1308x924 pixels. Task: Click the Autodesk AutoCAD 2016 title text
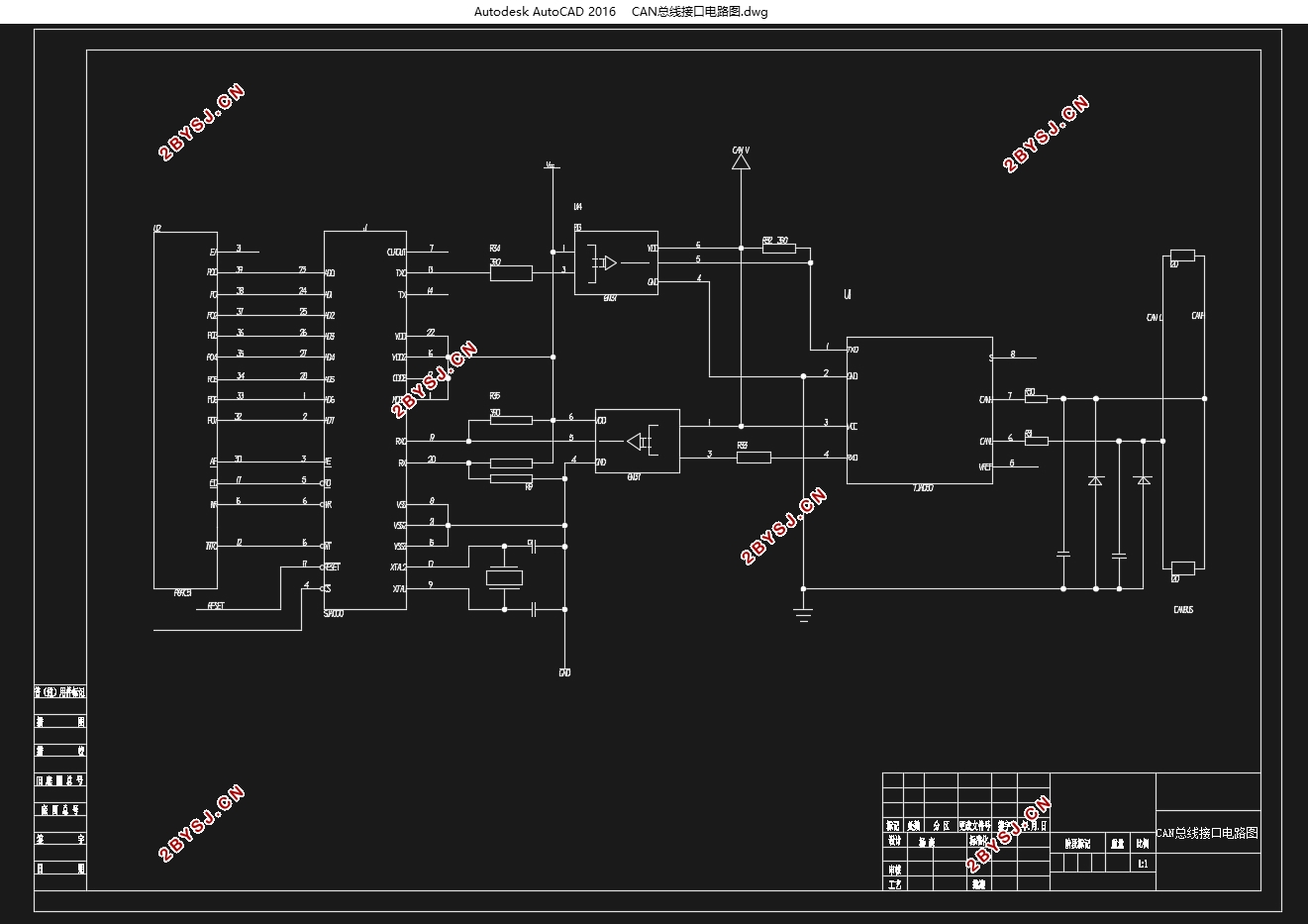[x=545, y=12]
